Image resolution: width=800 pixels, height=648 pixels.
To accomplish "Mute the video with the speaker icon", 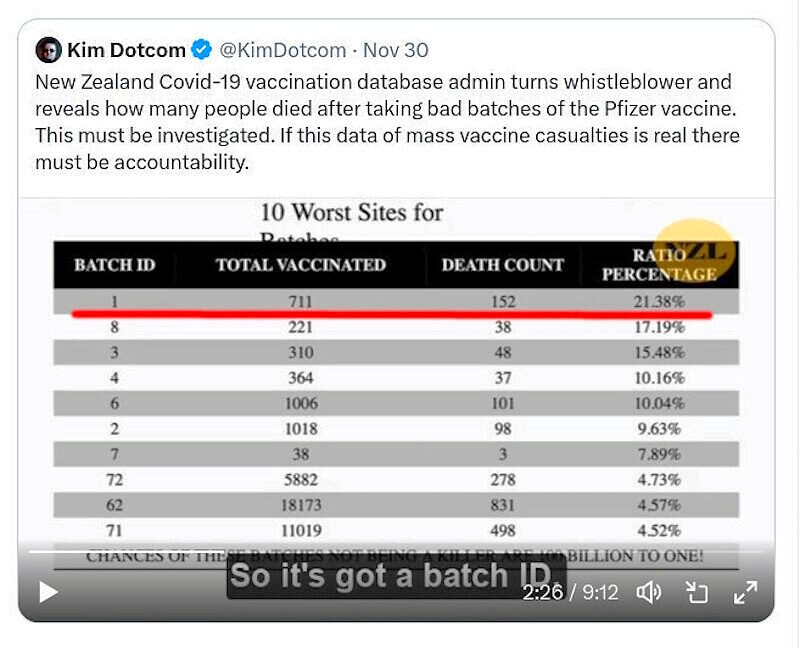I will point(649,592).
